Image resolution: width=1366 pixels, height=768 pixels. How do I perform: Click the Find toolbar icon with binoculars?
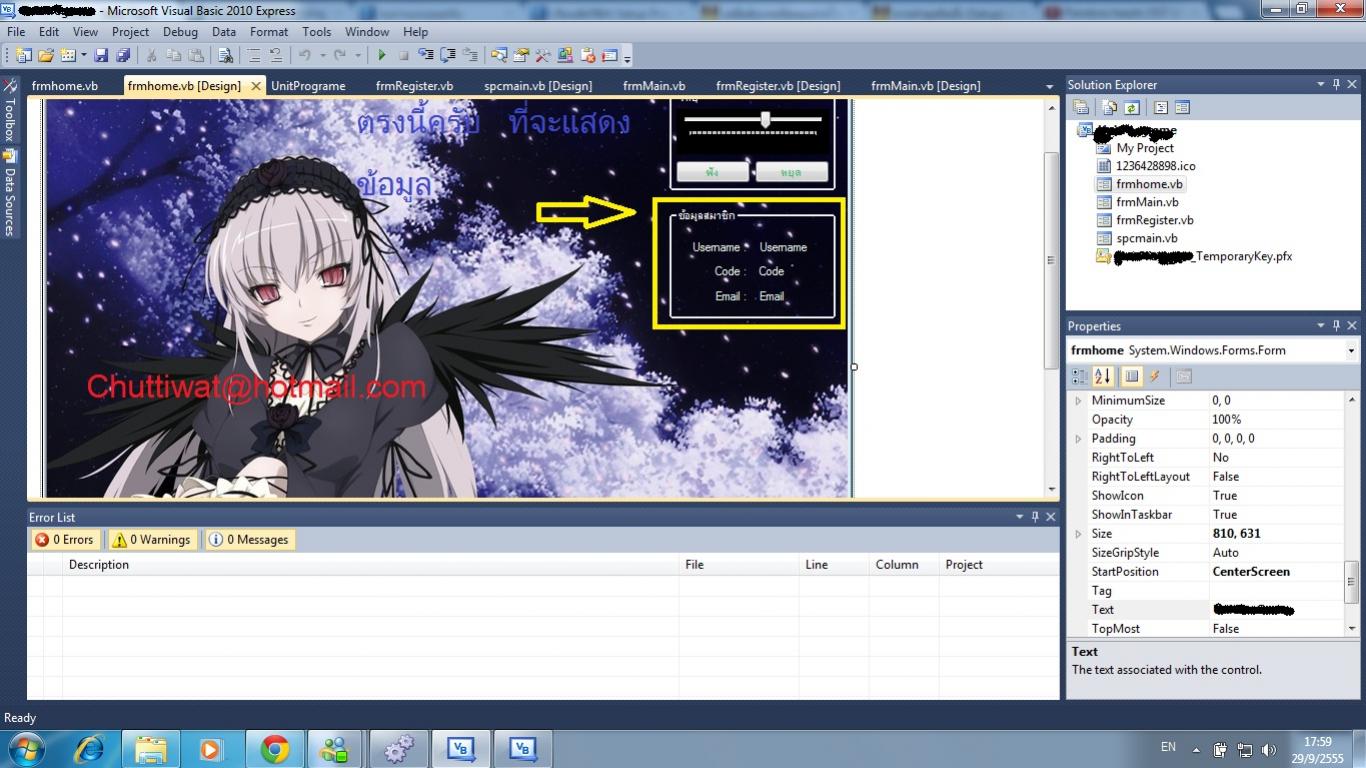click(226, 55)
